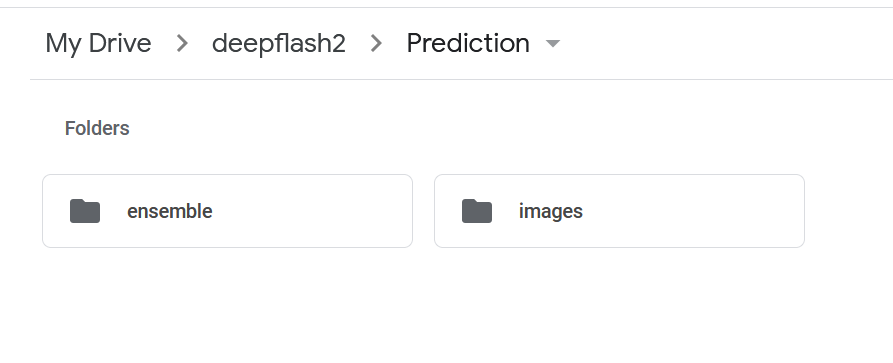
Task: Click the Folders section heading
Action: (x=97, y=128)
